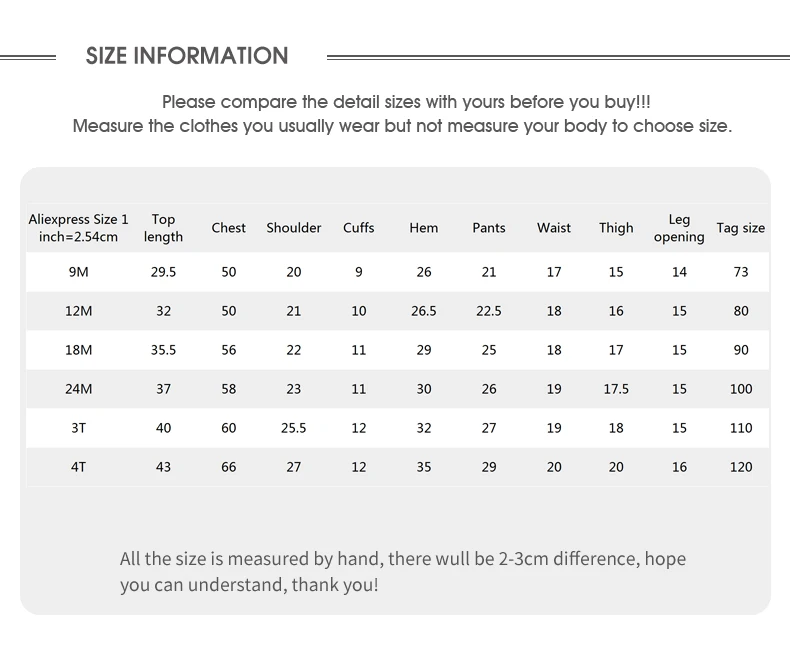Click the Leg opening column header
This screenshot has width=790, height=666.
point(679,228)
